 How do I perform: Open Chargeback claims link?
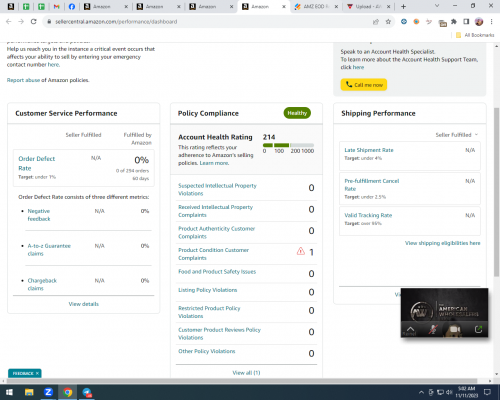click(42, 284)
